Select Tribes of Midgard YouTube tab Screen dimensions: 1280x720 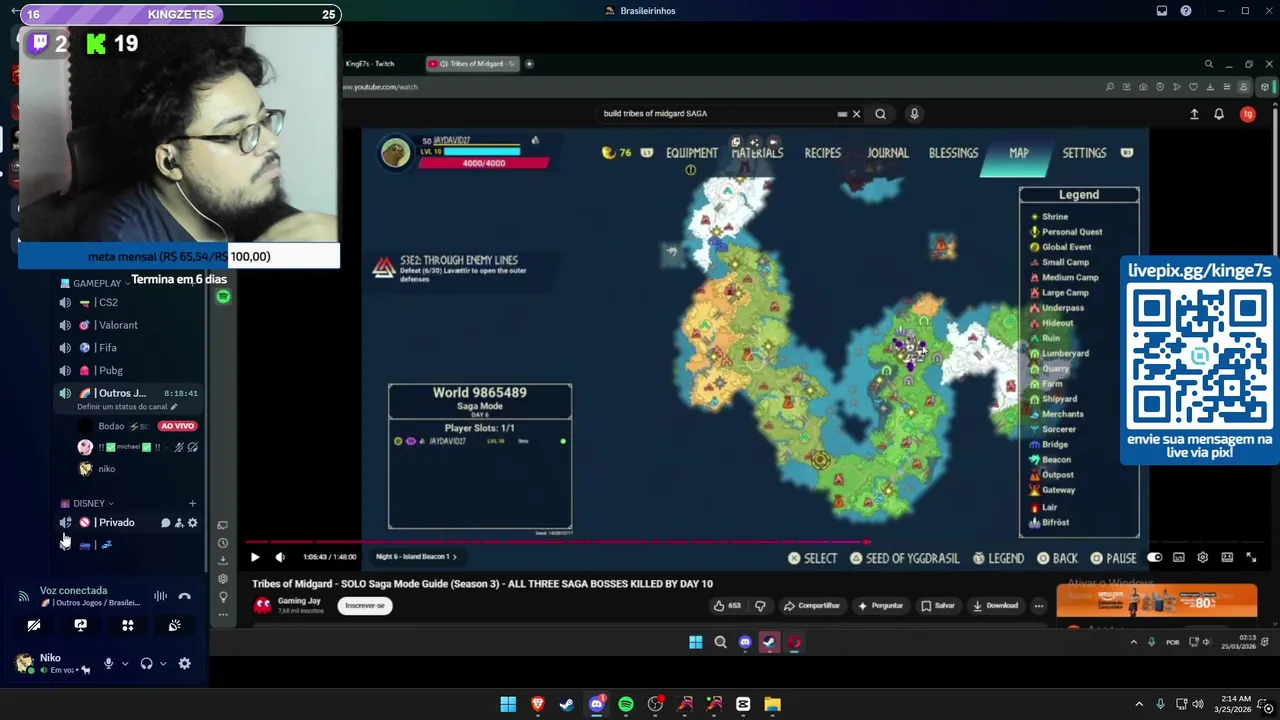472,64
